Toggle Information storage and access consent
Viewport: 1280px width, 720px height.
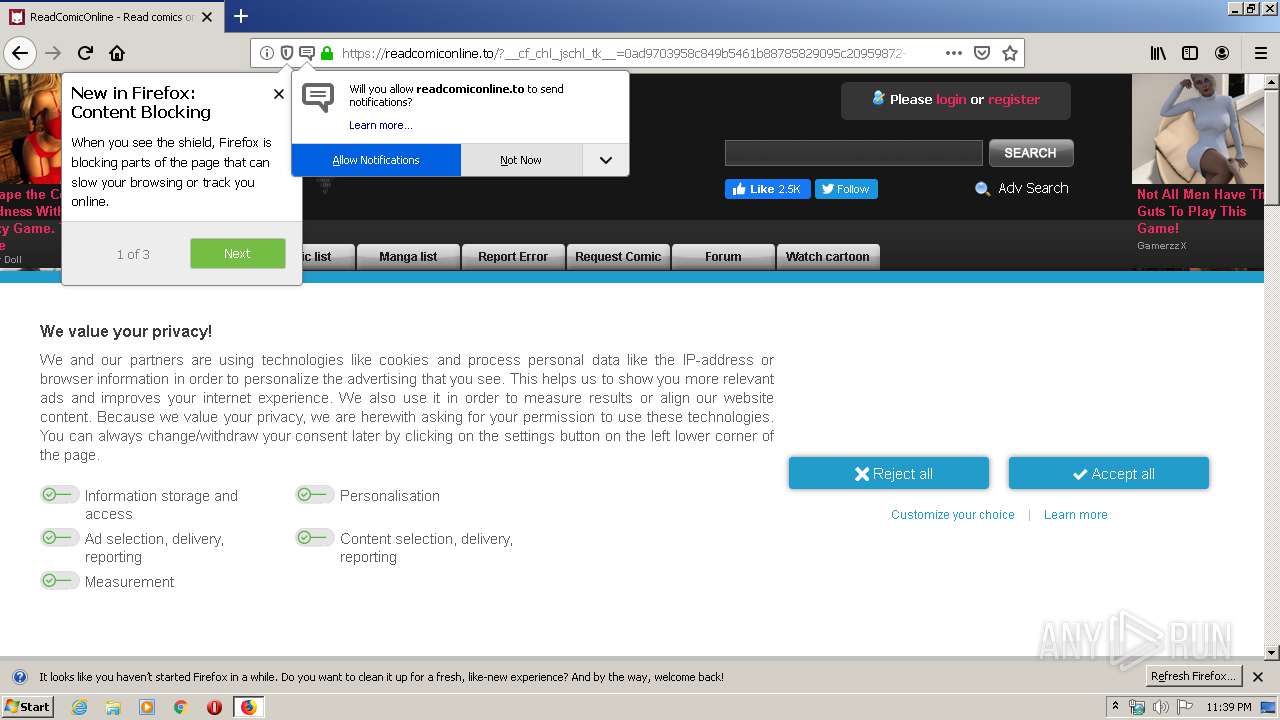[59, 494]
